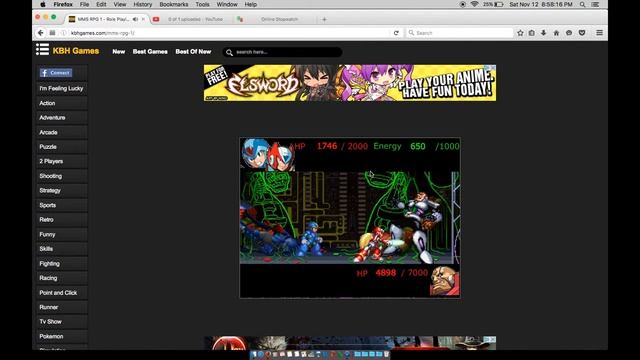
Task: Close the Elsword ad via corner X icon
Action: tap(493, 68)
